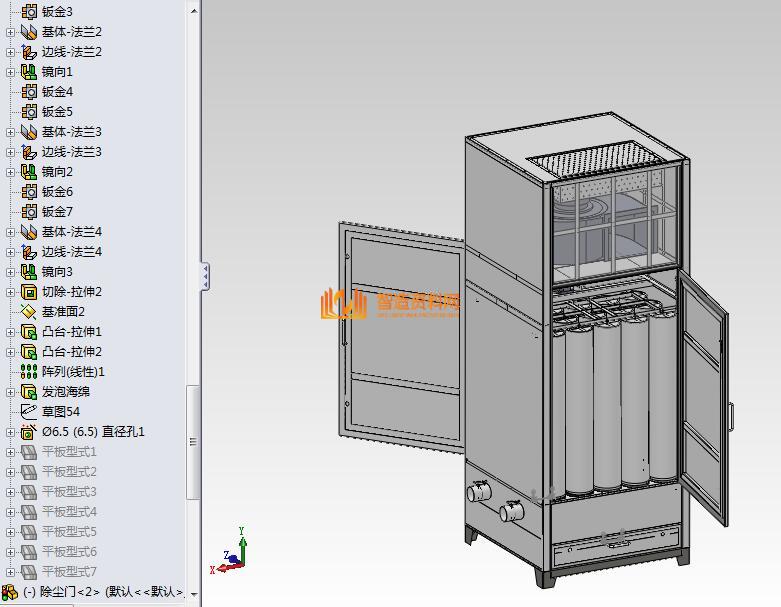Click the 钣金3 sheet metal icon

pyautogui.click(x=29, y=11)
